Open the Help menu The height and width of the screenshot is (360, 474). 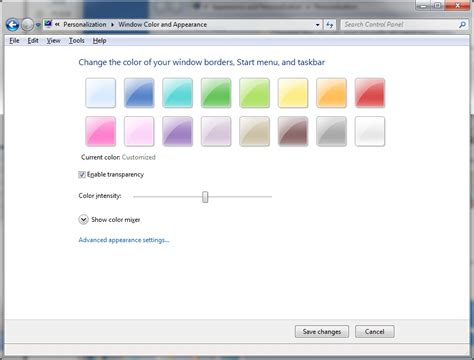[x=99, y=41]
